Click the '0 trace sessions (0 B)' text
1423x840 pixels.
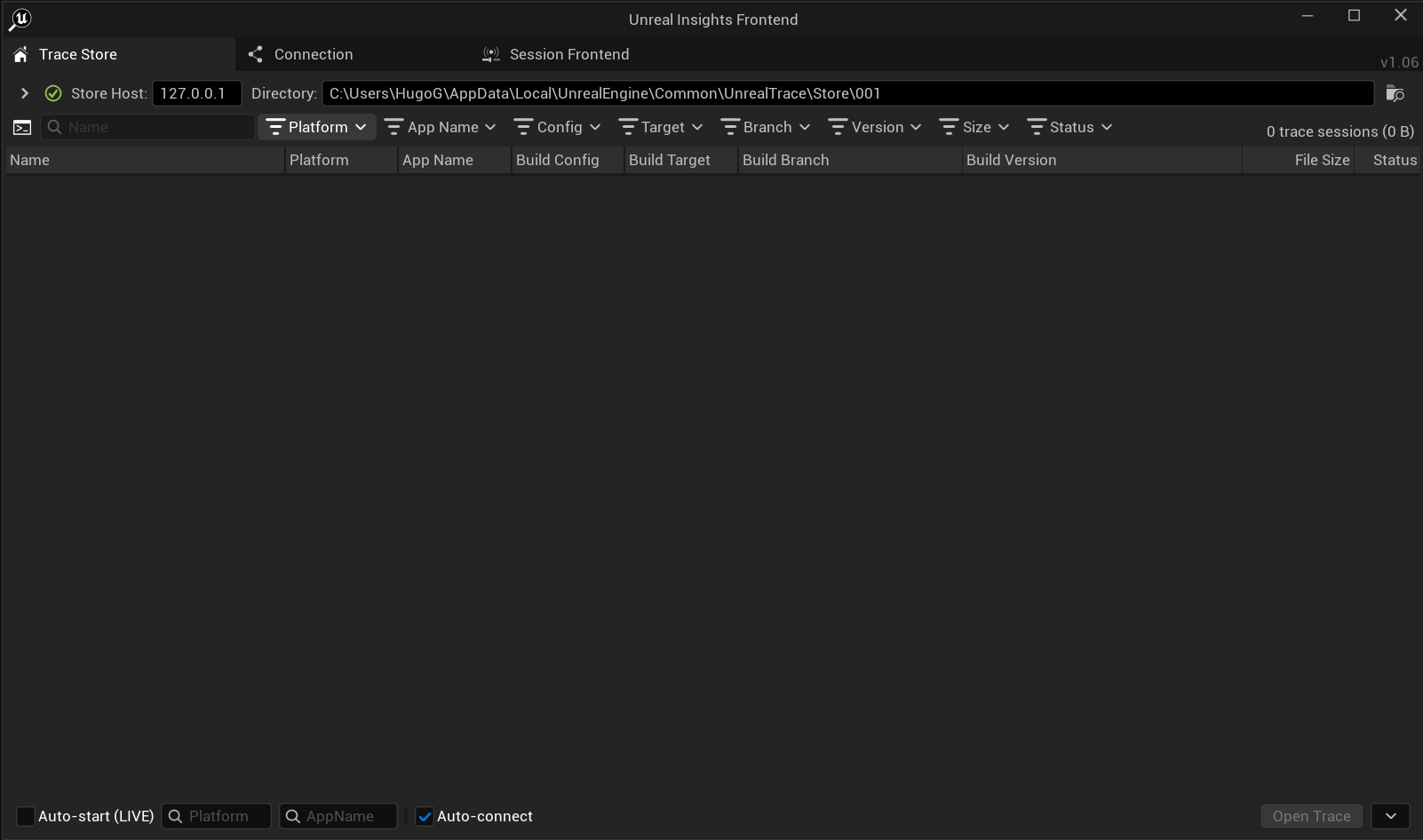click(1340, 131)
